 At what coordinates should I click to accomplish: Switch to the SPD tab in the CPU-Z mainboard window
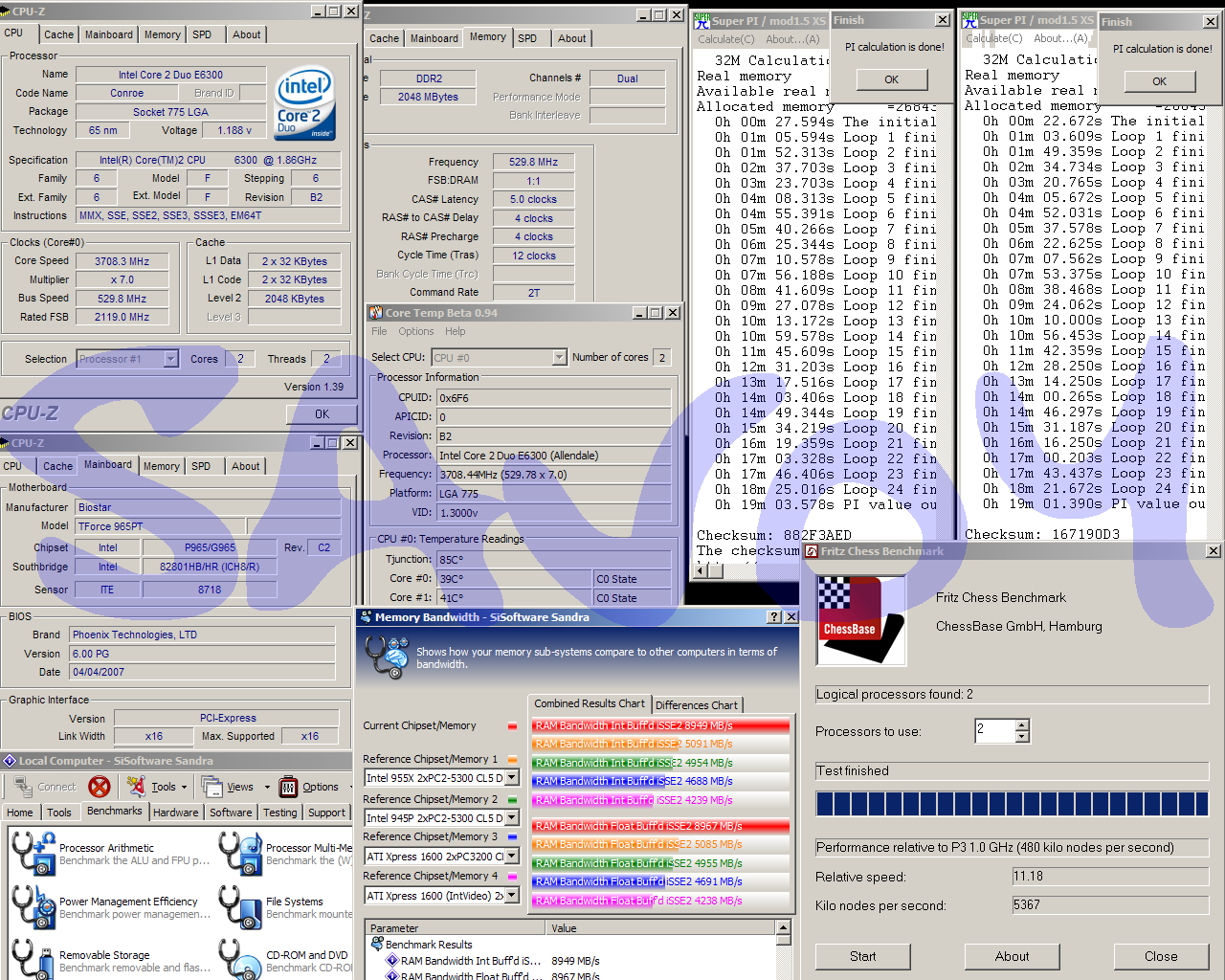(201, 466)
